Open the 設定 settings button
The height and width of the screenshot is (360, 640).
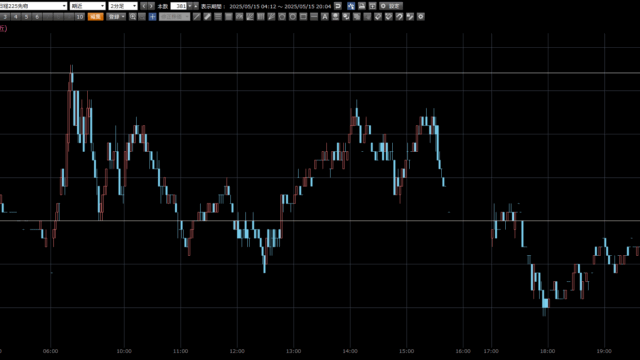[x=391, y=6]
